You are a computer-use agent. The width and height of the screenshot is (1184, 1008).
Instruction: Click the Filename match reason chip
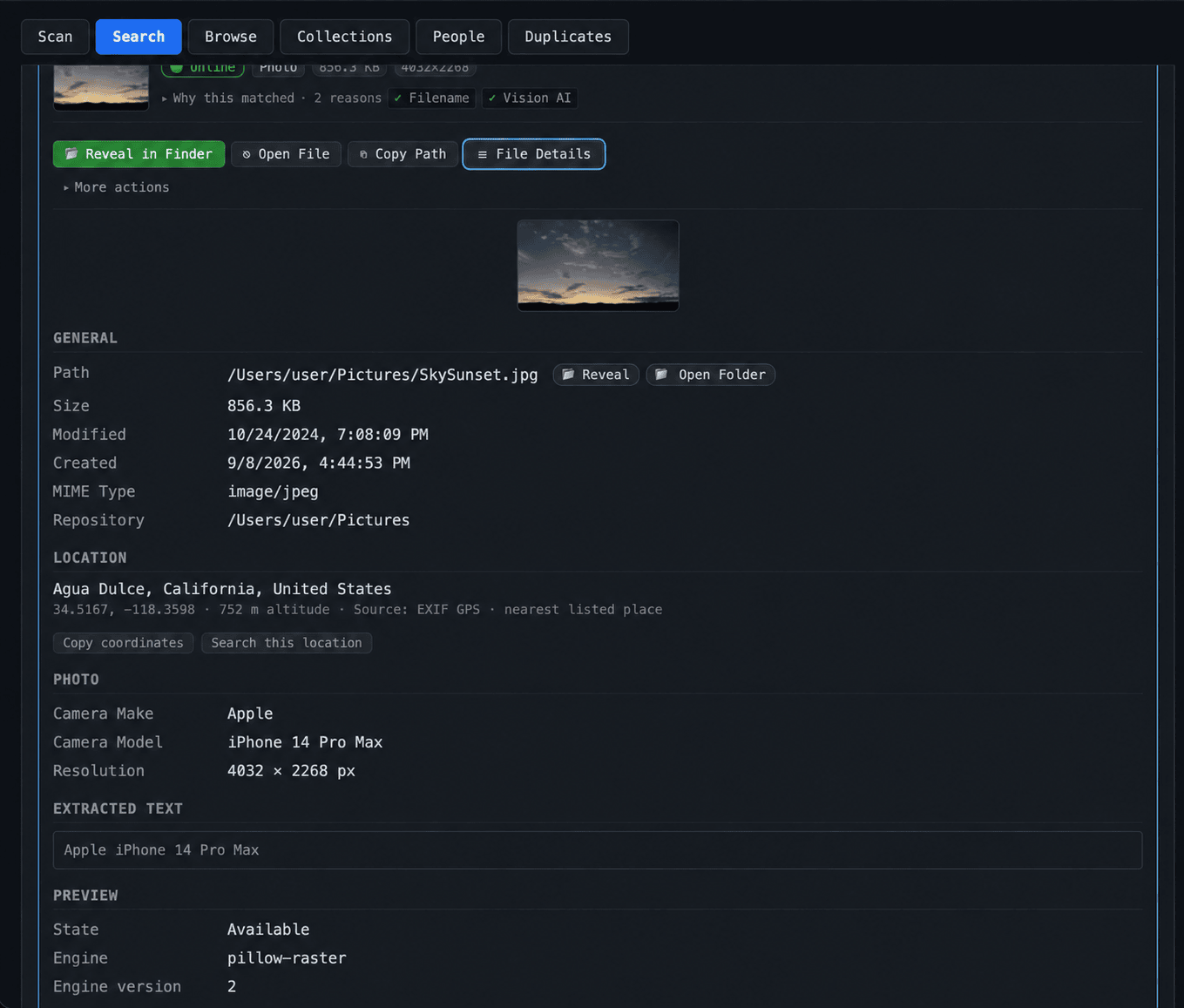point(431,98)
